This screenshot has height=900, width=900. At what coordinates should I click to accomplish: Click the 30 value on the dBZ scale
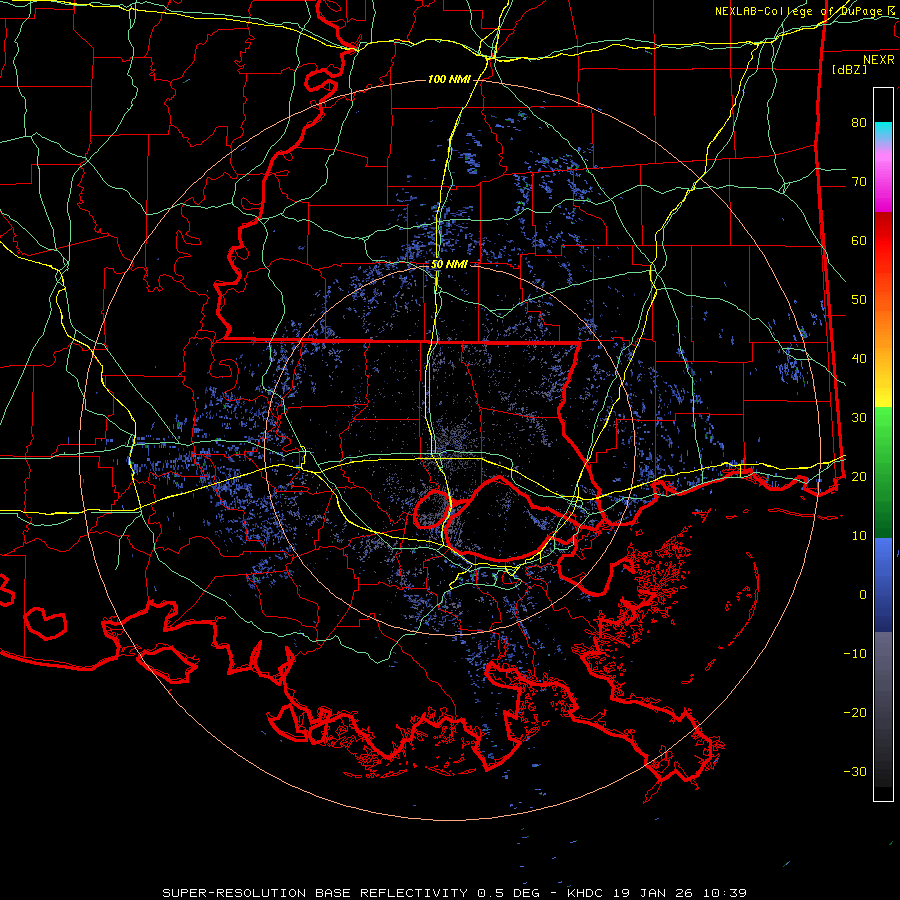[859, 418]
